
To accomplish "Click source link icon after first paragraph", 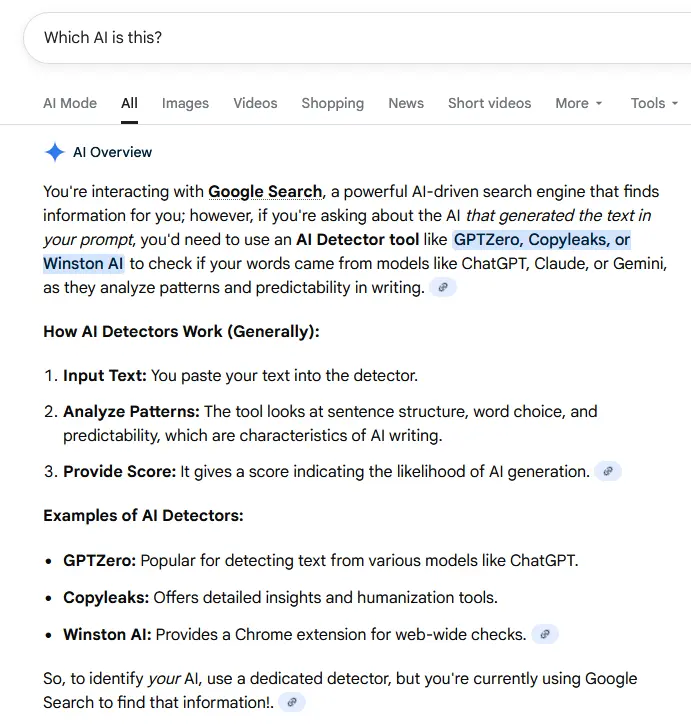I will coord(443,287).
